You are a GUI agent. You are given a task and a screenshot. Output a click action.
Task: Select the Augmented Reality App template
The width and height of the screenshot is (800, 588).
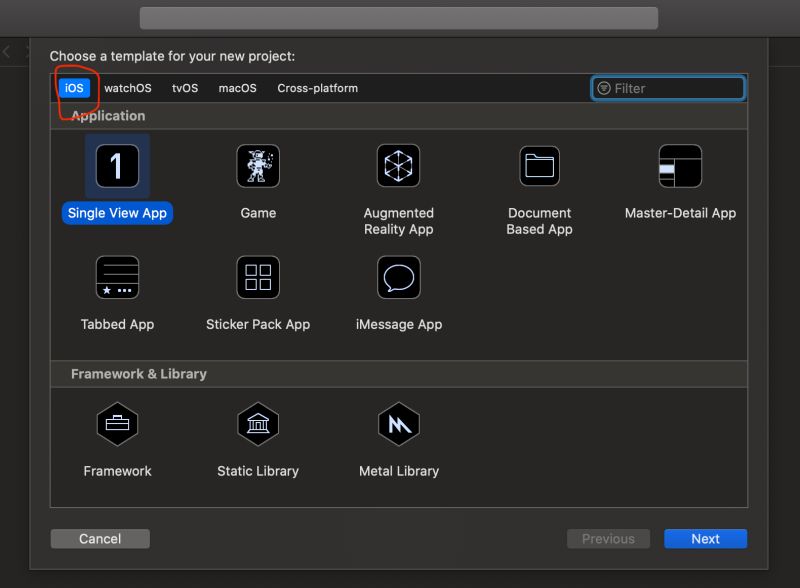398,166
